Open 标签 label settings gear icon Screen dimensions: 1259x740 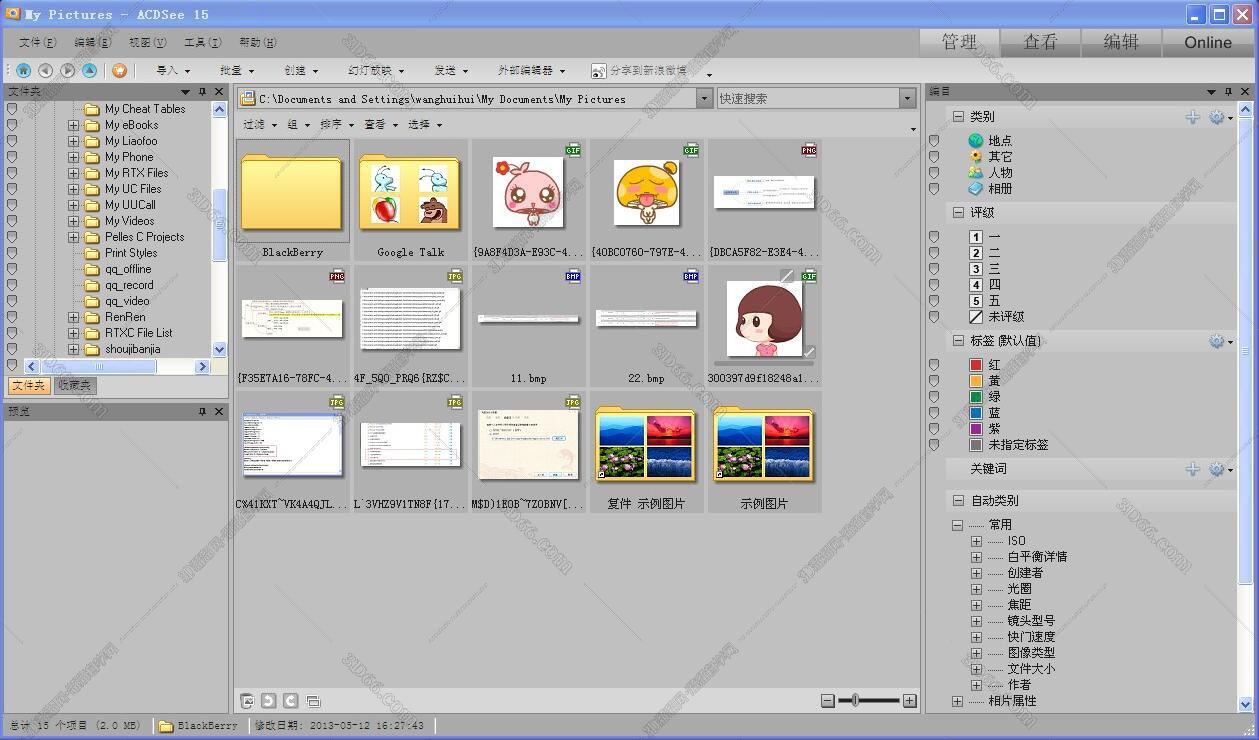tap(1217, 341)
